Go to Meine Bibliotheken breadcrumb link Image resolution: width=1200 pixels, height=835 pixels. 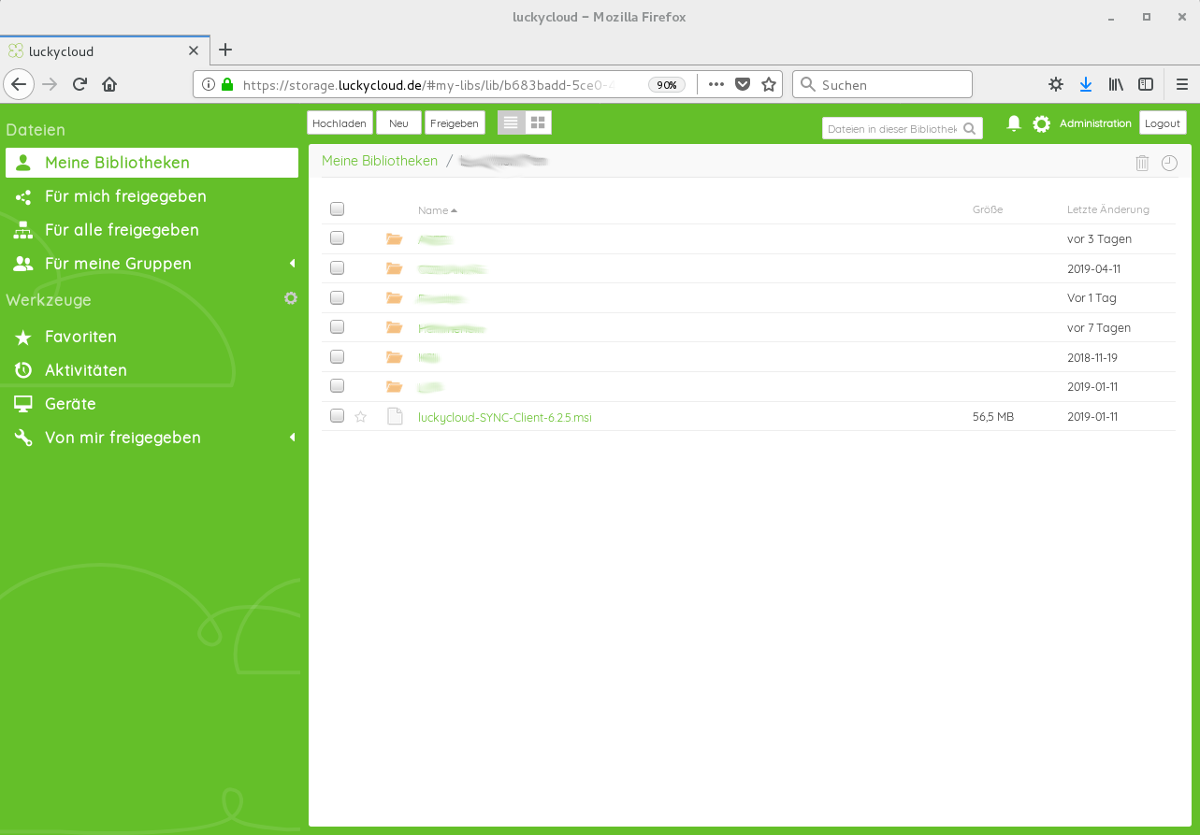pyautogui.click(x=380, y=161)
